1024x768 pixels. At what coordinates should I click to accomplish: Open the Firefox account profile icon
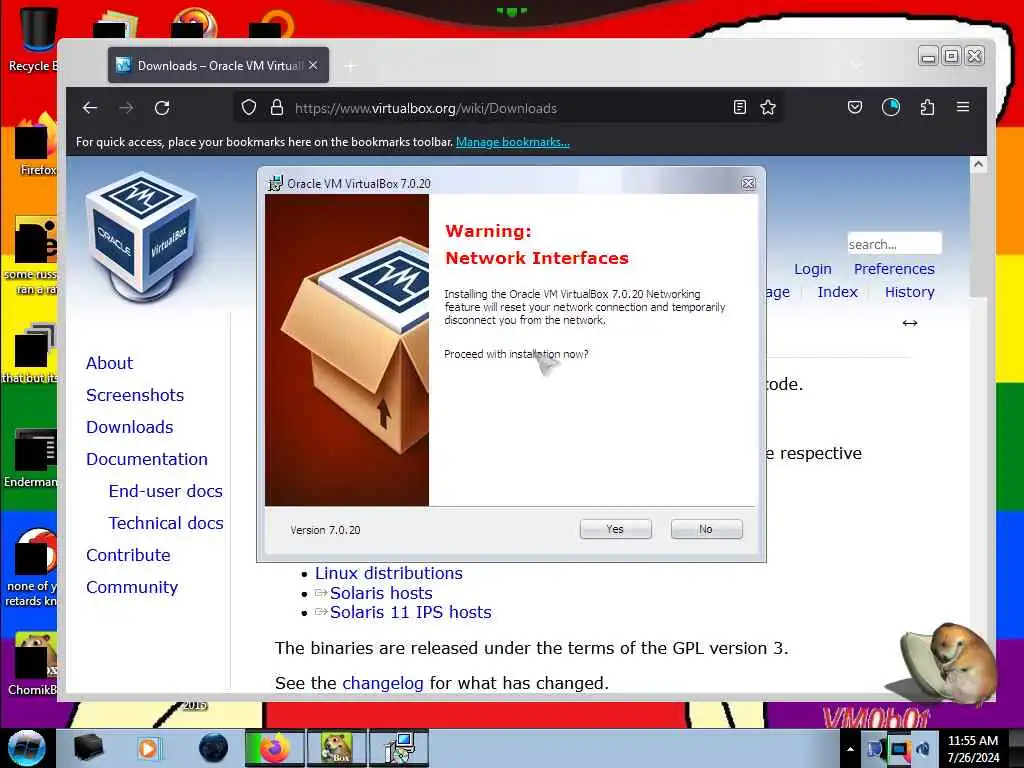tap(891, 107)
